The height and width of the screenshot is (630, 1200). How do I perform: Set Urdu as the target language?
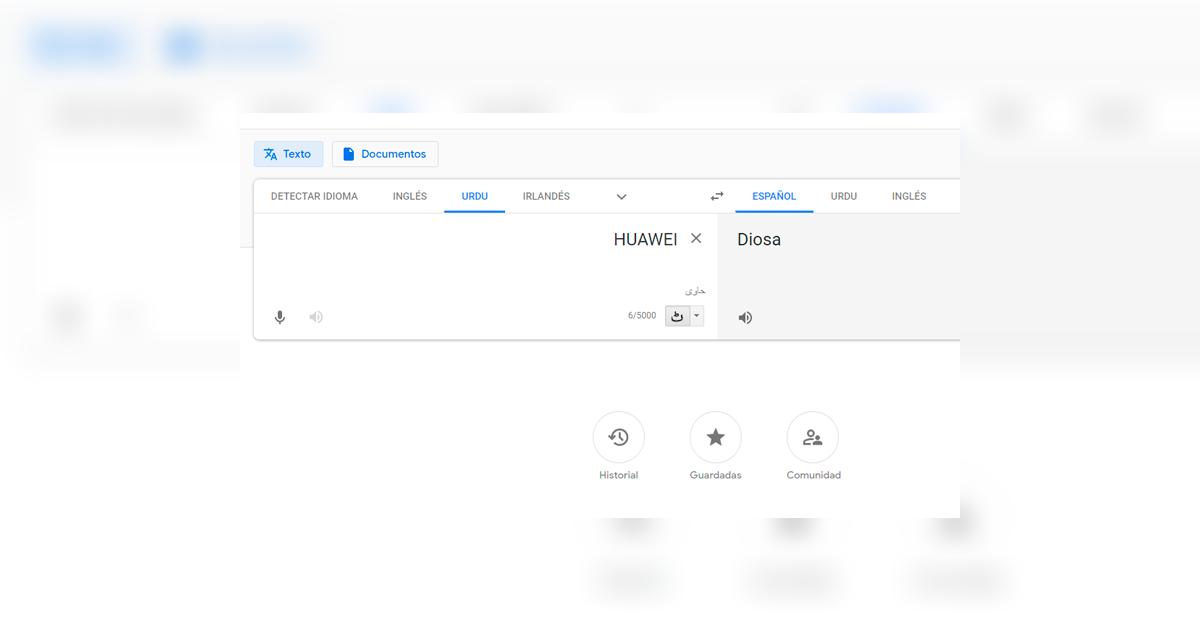coord(843,196)
